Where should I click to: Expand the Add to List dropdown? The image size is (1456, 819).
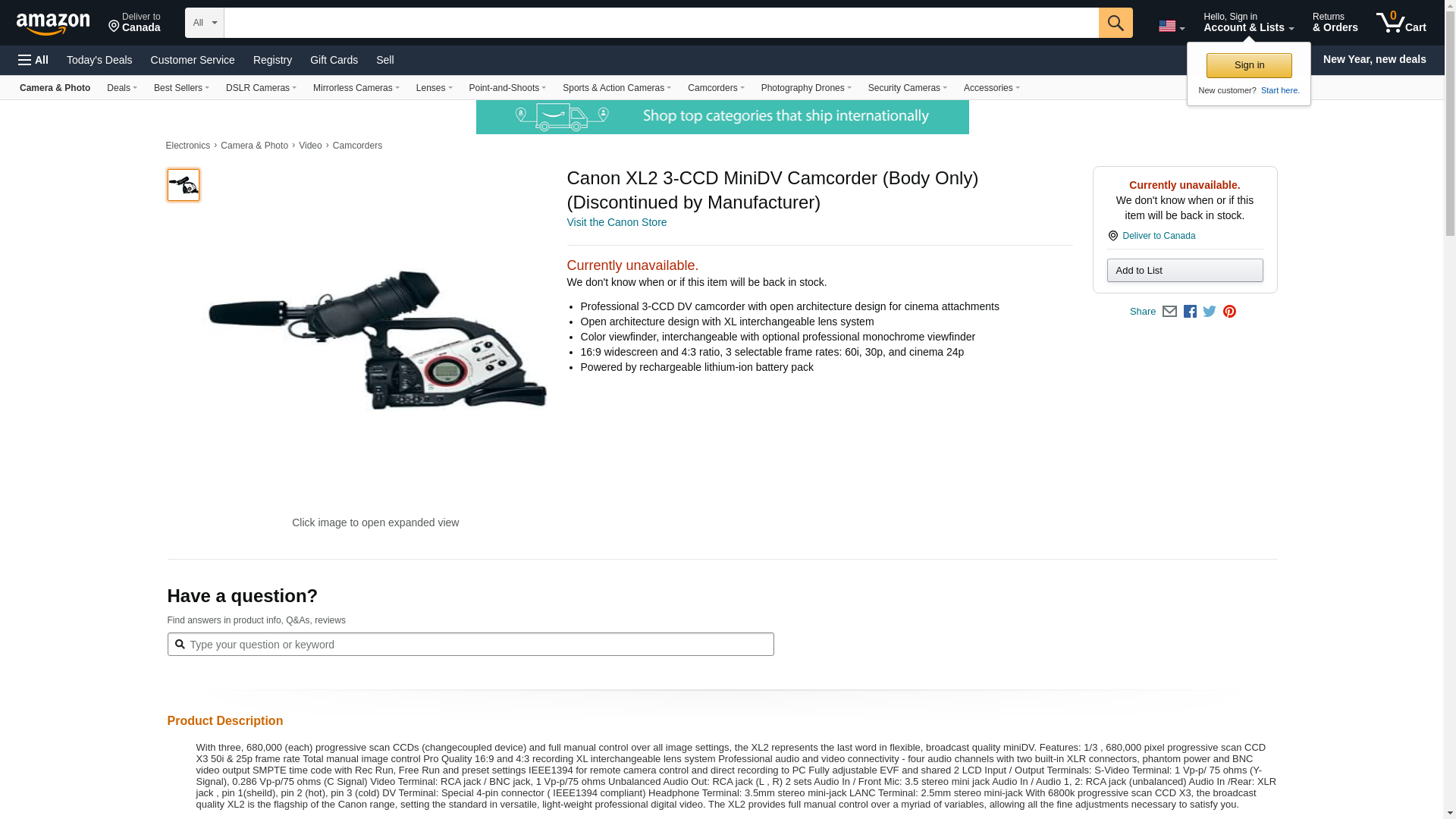pyautogui.click(x=1185, y=271)
